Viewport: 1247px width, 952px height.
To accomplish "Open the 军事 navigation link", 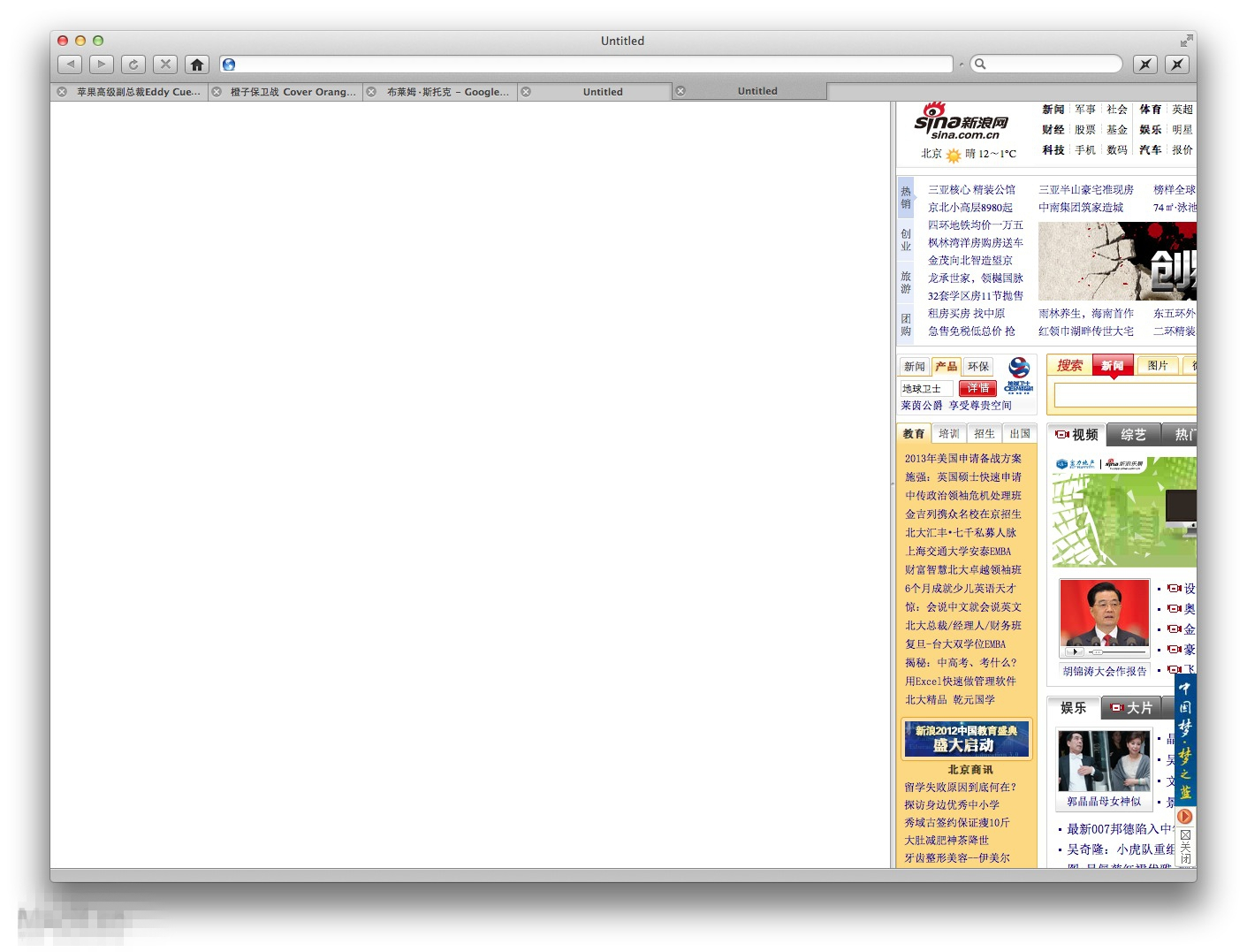I will pyautogui.click(x=1085, y=110).
